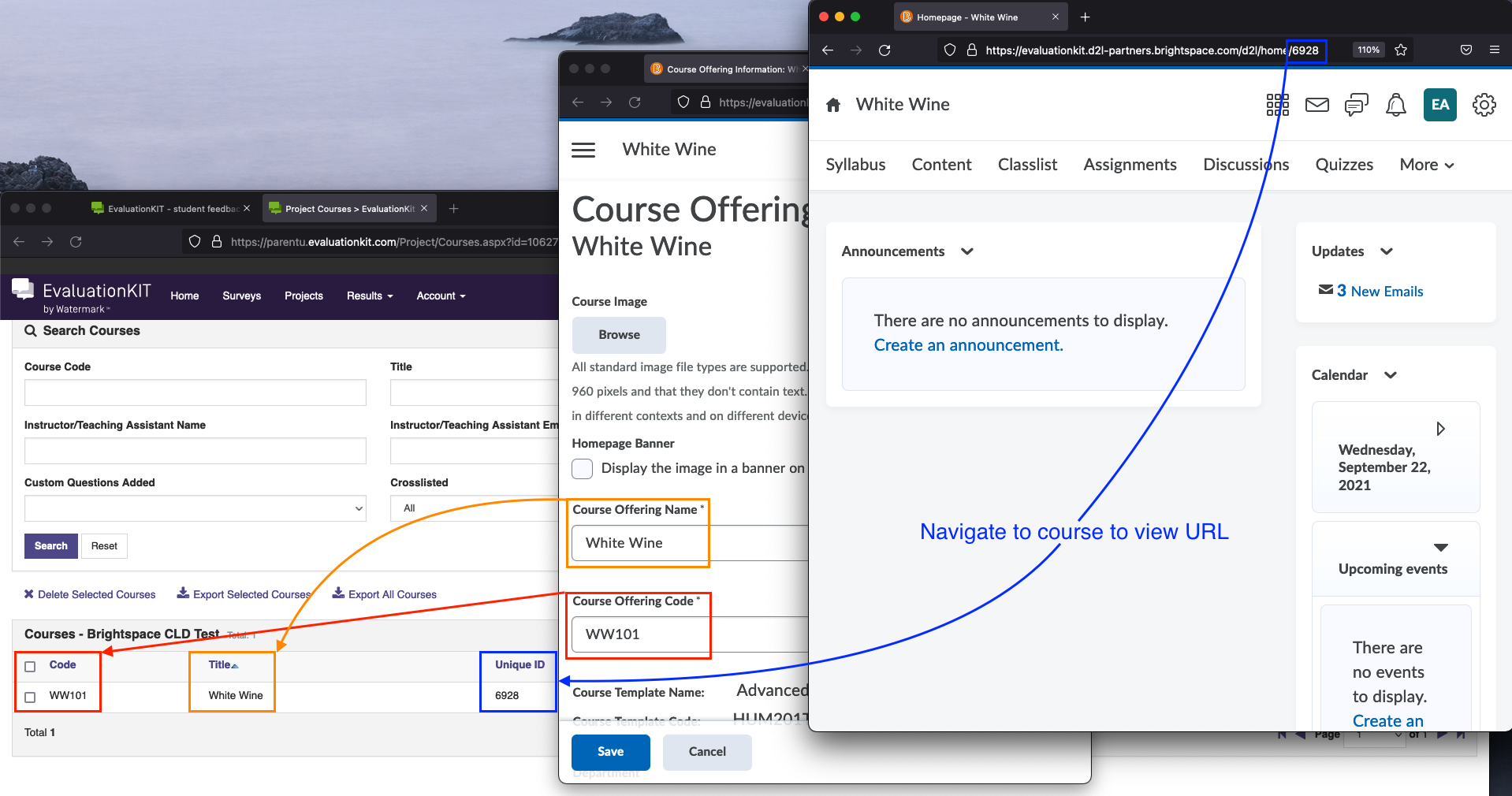The height and width of the screenshot is (796, 1512).
Task: Open the 3 New Emails link
Action: [x=1380, y=291]
